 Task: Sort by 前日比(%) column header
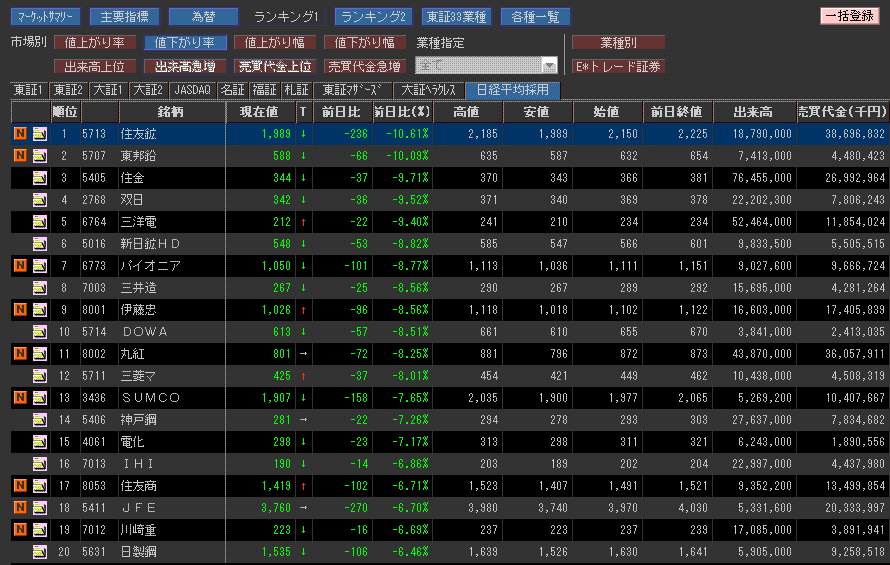[x=401, y=111]
